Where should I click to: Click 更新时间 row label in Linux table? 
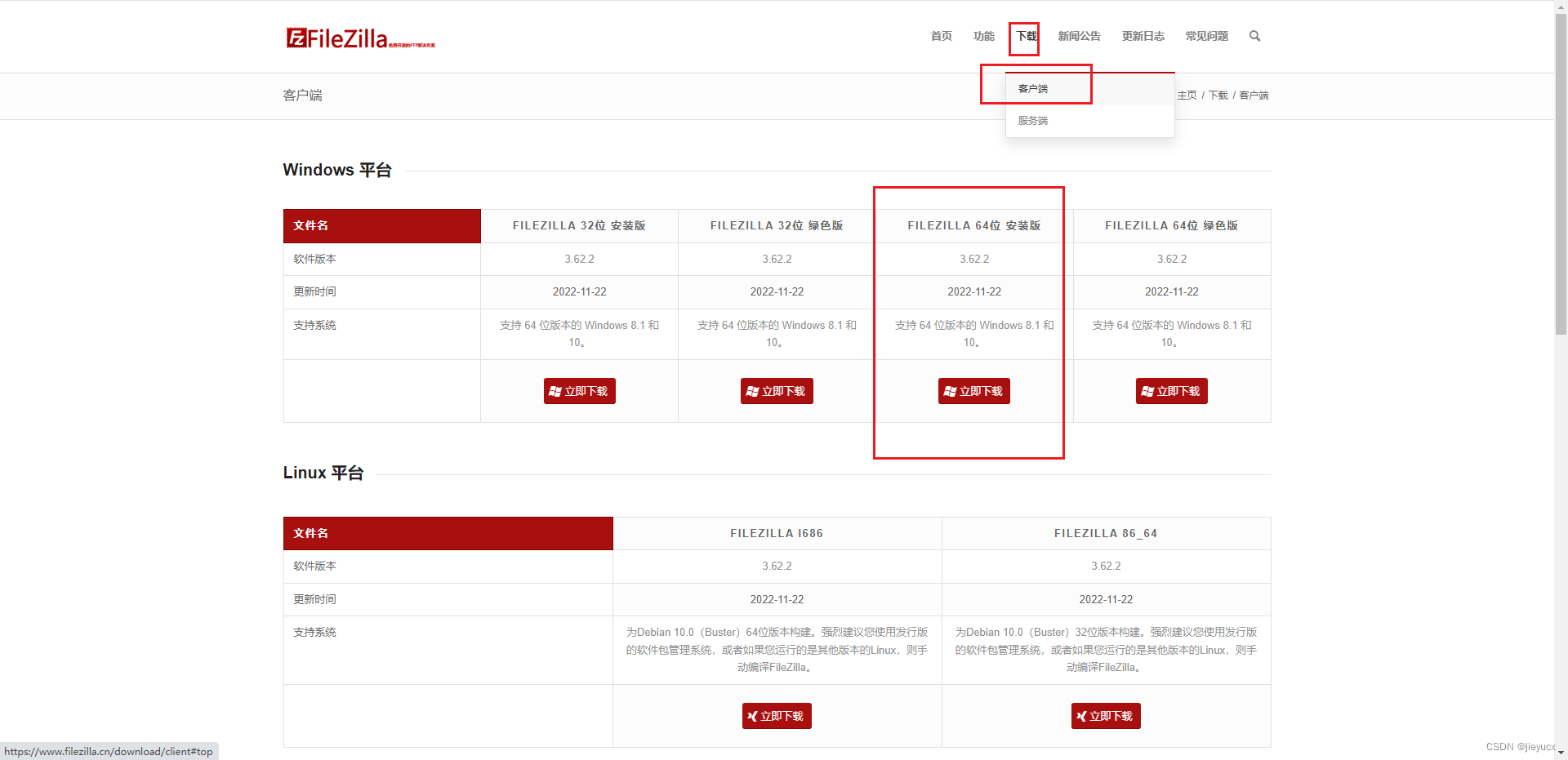[314, 599]
